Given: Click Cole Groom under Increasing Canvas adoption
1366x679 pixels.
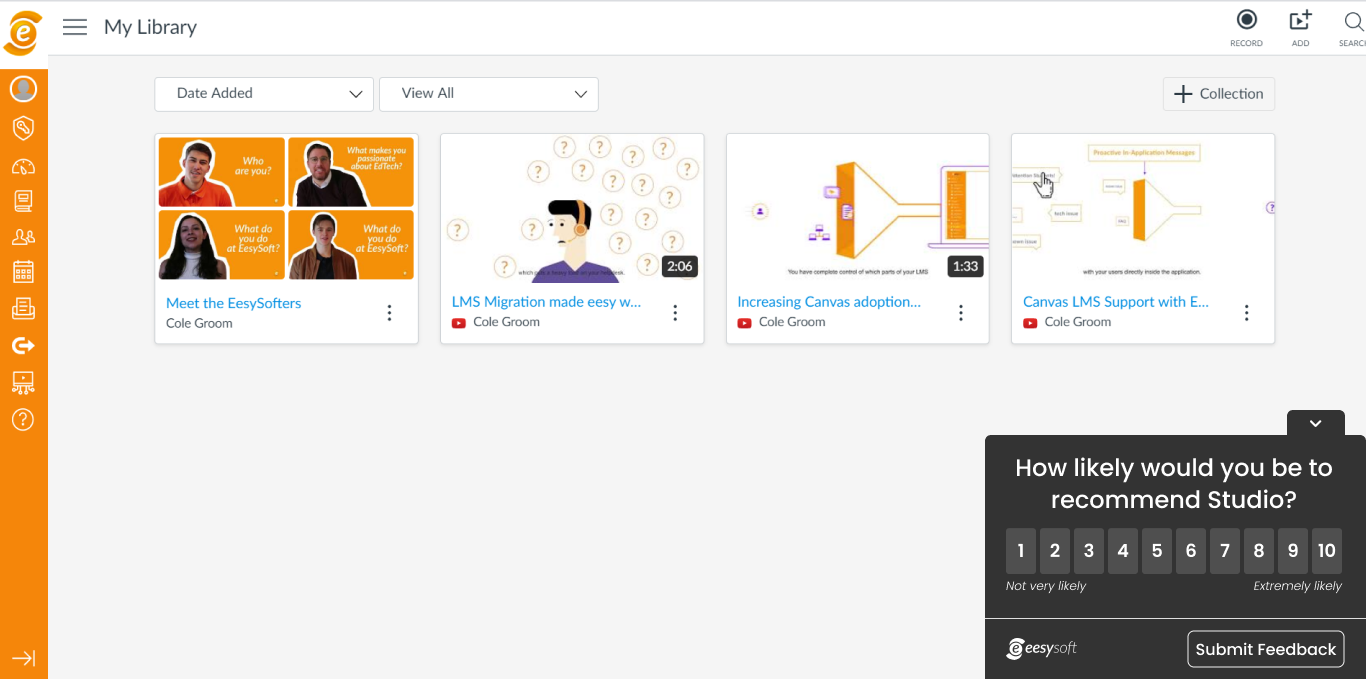Looking at the screenshot, I should click(792, 322).
